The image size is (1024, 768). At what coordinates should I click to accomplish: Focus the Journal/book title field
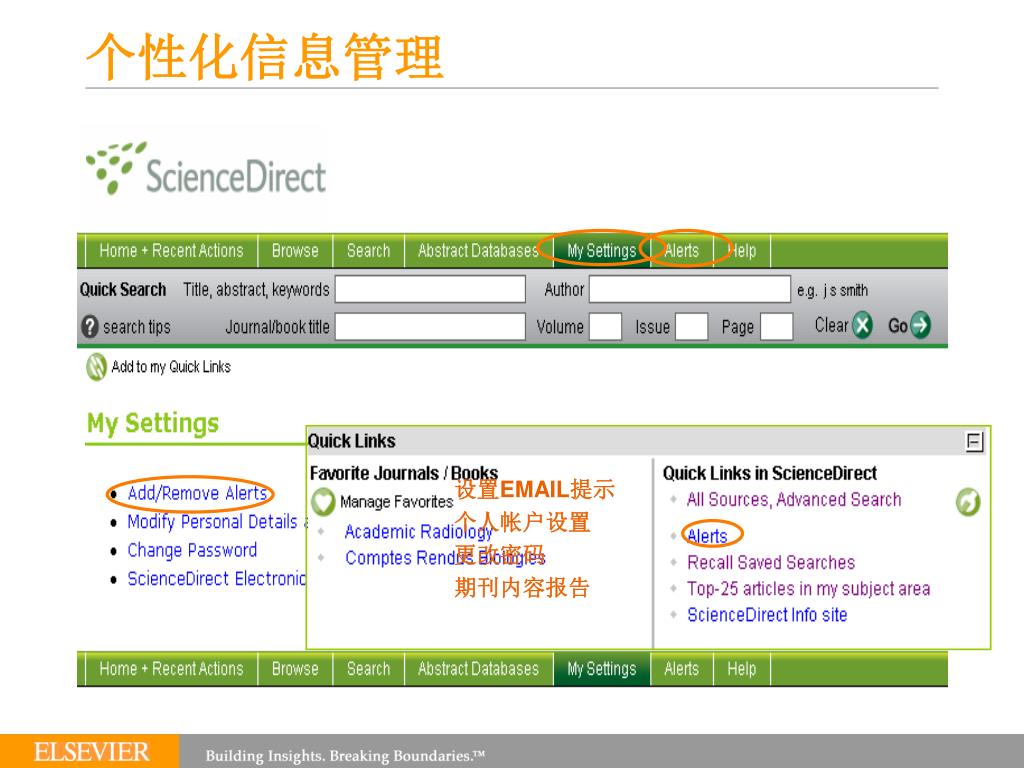coord(430,327)
